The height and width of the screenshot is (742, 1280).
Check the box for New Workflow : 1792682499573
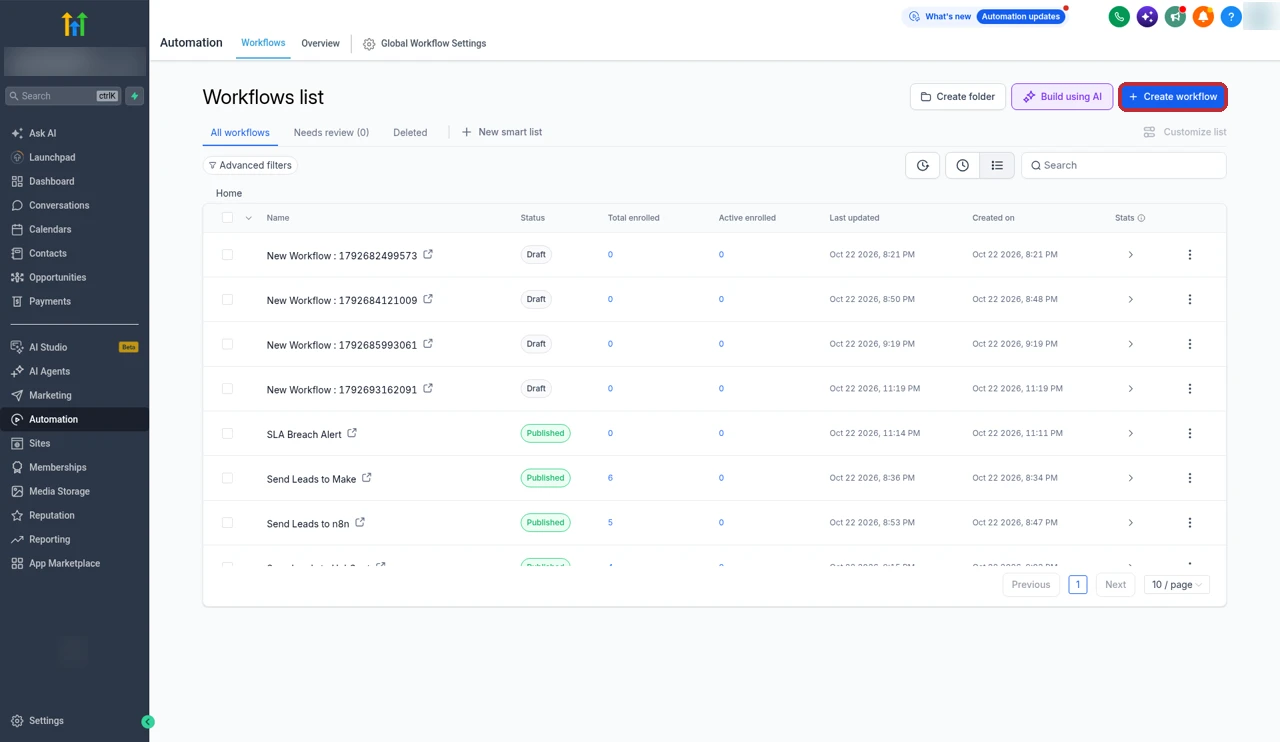pos(227,255)
